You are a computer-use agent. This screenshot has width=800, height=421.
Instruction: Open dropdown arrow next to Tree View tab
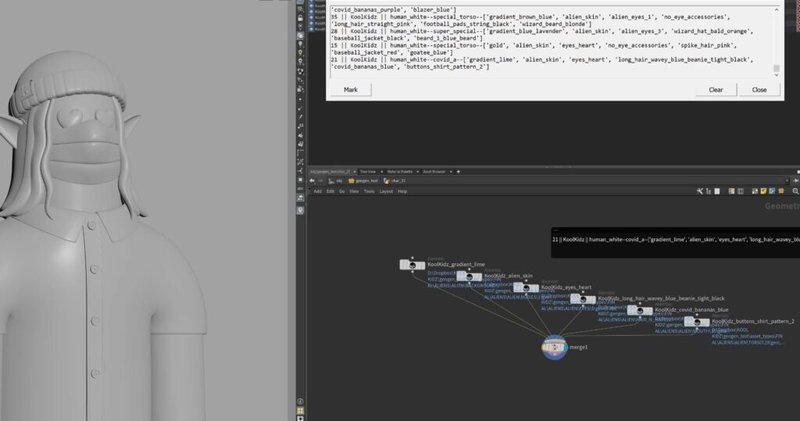point(382,171)
